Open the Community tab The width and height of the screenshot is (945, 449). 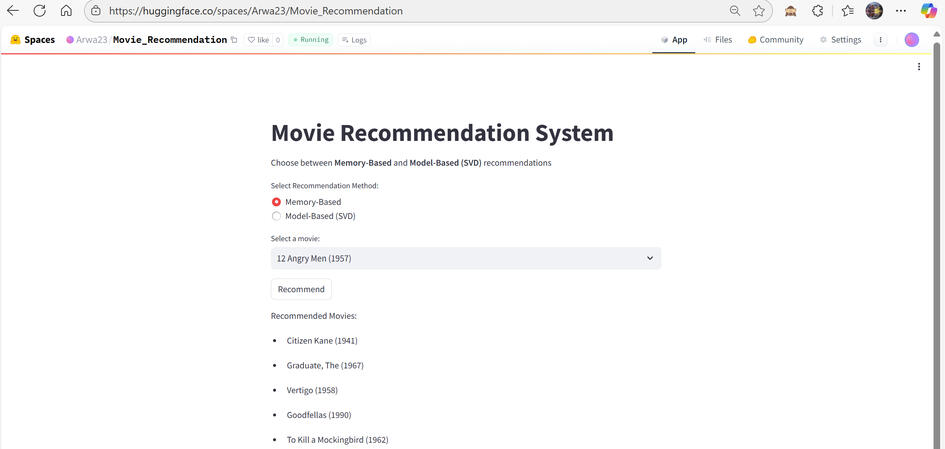(x=775, y=40)
